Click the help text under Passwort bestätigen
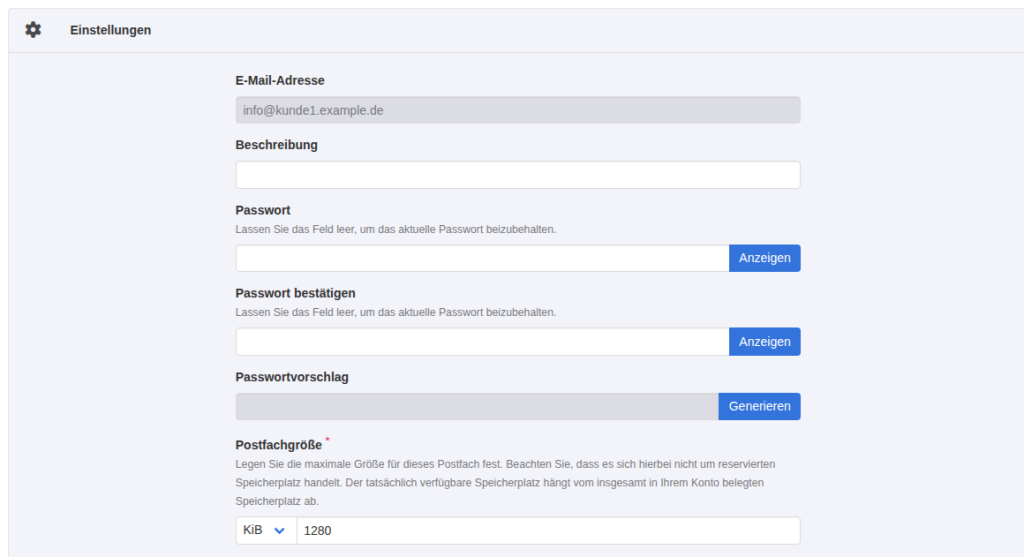The width and height of the screenshot is (1024, 557). (396, 312)
